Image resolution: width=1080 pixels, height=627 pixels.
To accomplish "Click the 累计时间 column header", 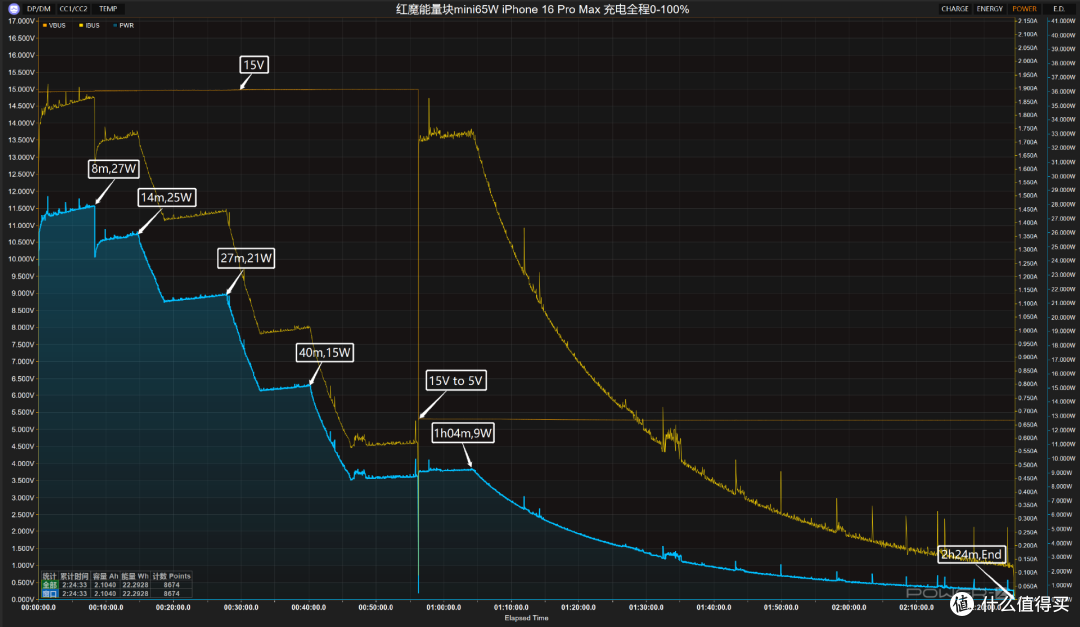I will (x=74, y=576).
